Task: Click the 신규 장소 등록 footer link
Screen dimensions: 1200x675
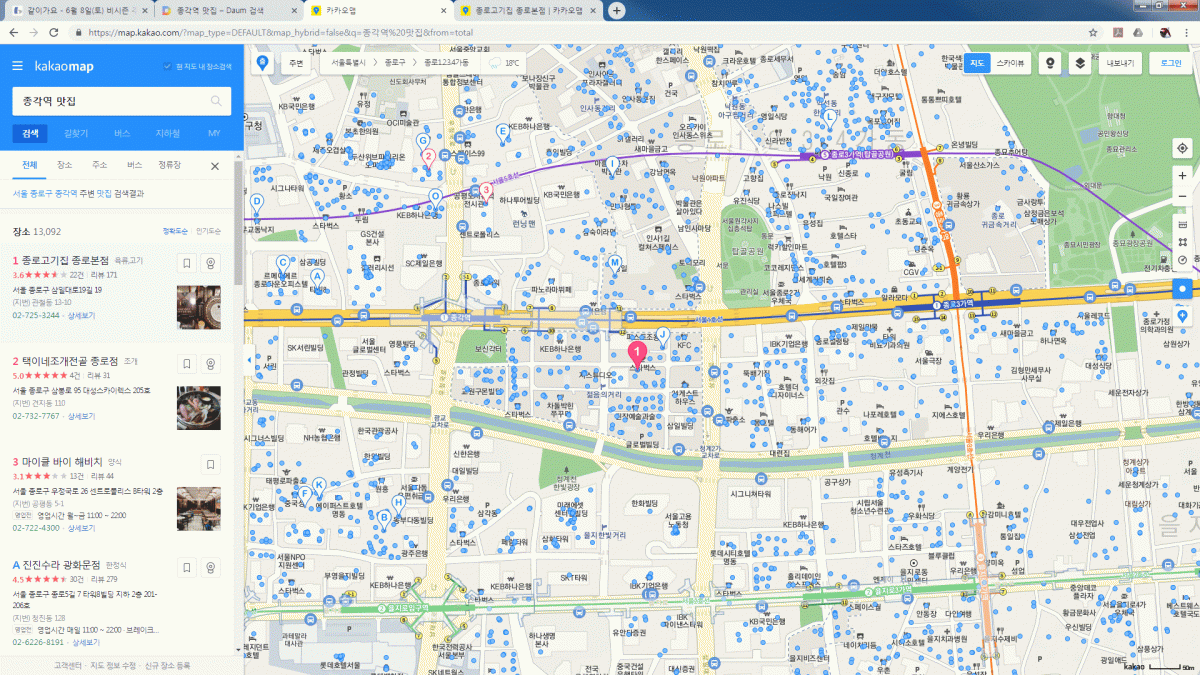Action: point(168,665)
